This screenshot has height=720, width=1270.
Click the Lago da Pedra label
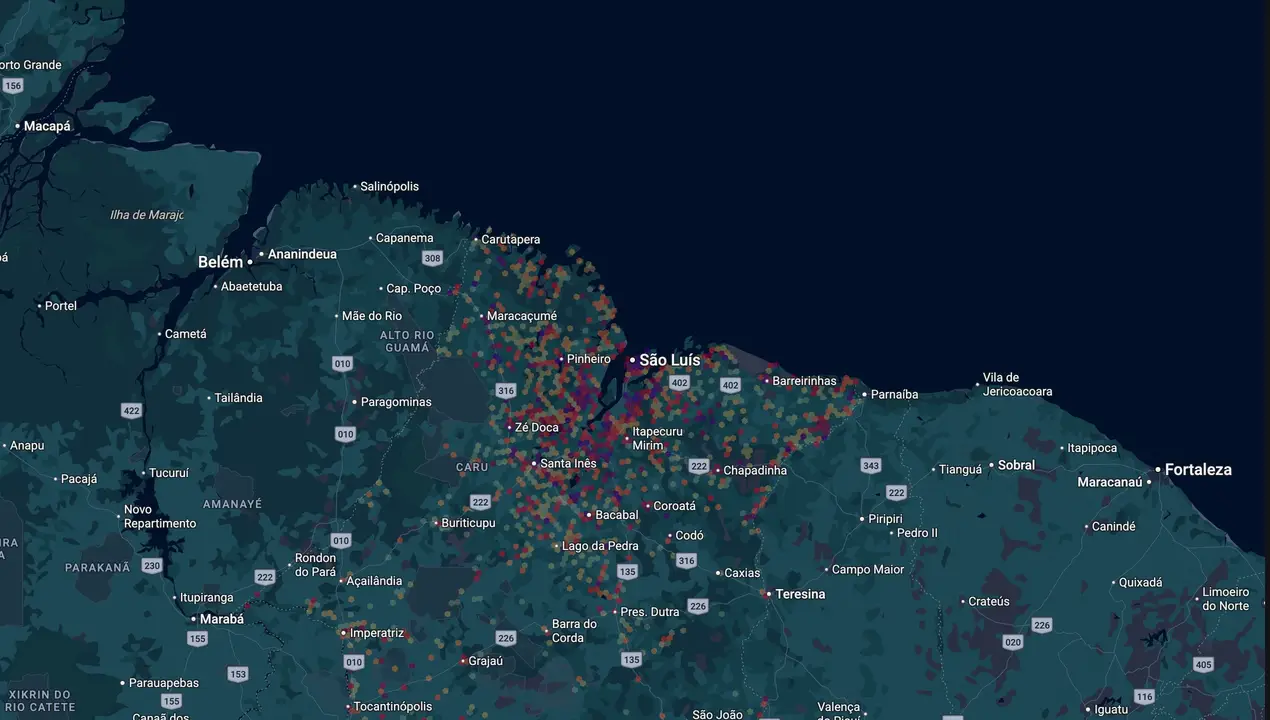[x=600, y=546]
